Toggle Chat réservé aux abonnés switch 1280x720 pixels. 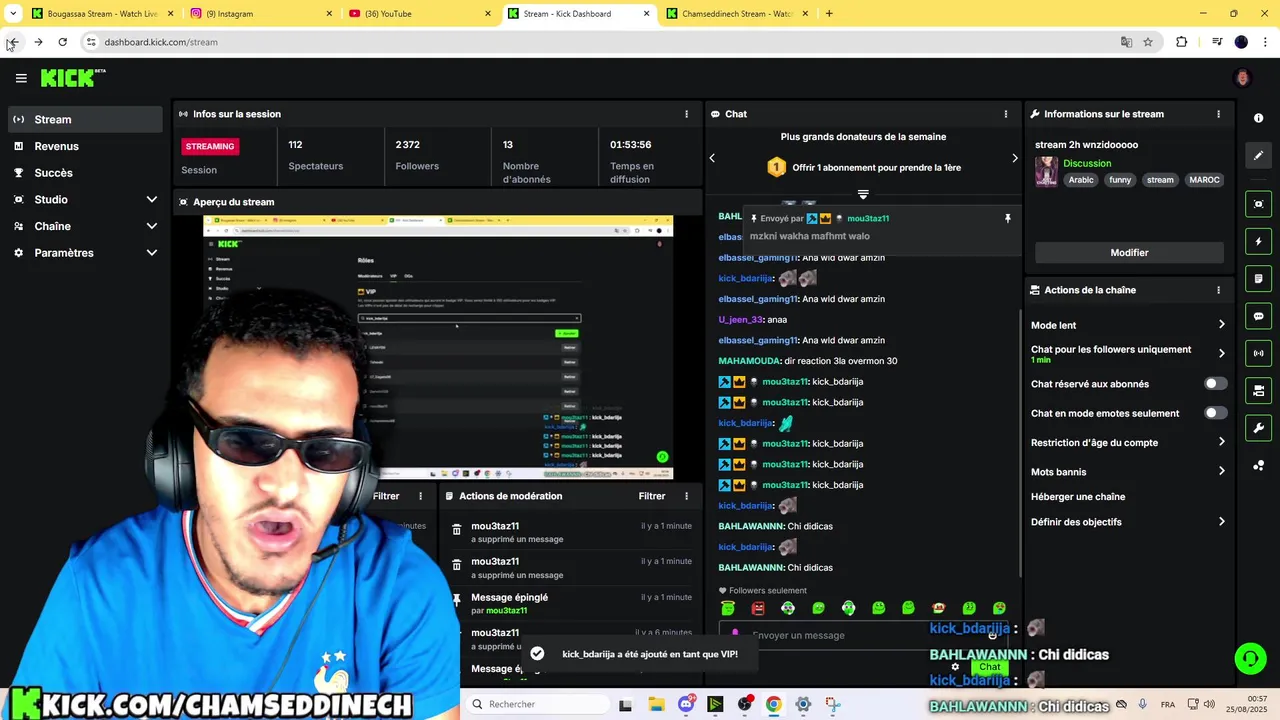[x=1215, y=384]
